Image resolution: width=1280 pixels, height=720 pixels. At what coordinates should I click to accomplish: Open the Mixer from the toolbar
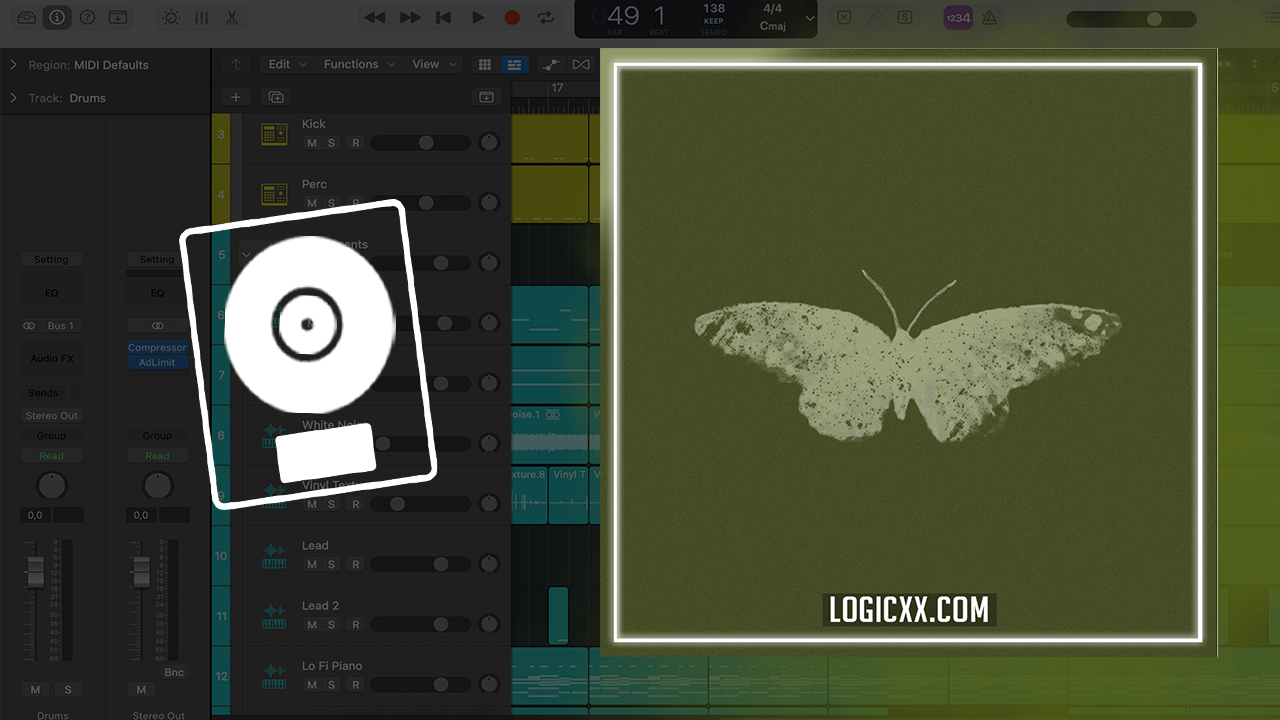(201, 17)
